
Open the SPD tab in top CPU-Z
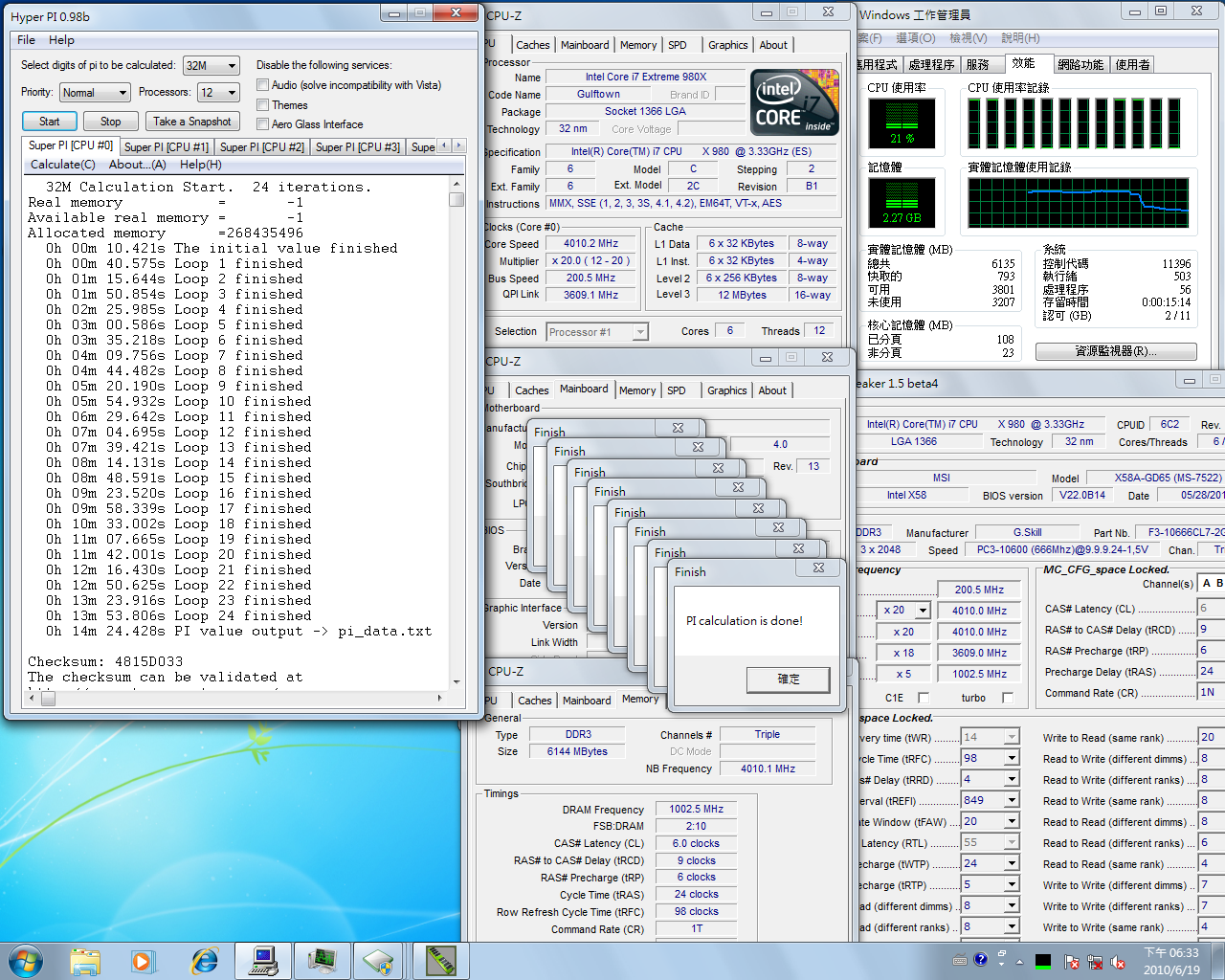[678, 45]
